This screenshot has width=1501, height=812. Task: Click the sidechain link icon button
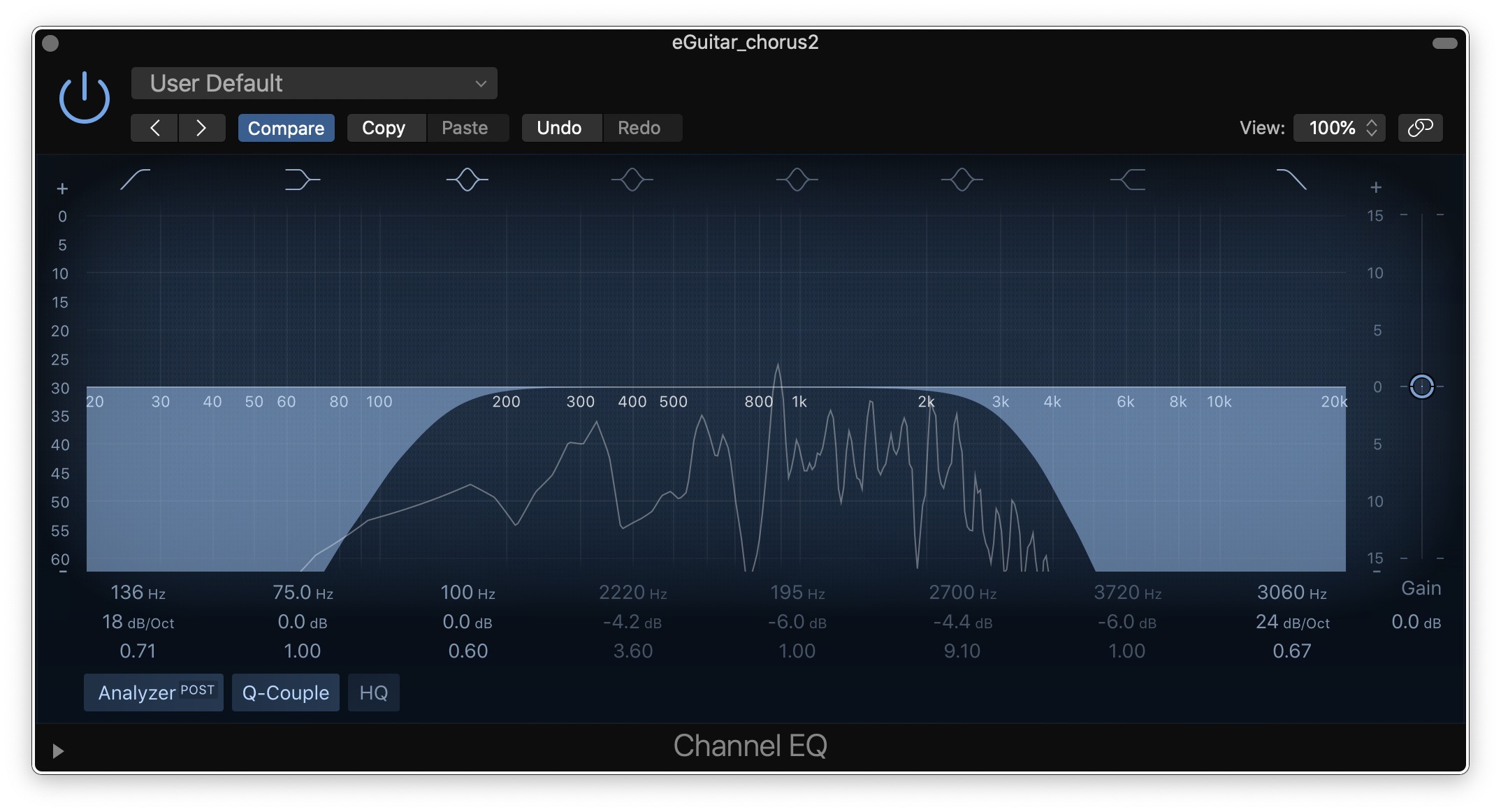coord(1420,128)
